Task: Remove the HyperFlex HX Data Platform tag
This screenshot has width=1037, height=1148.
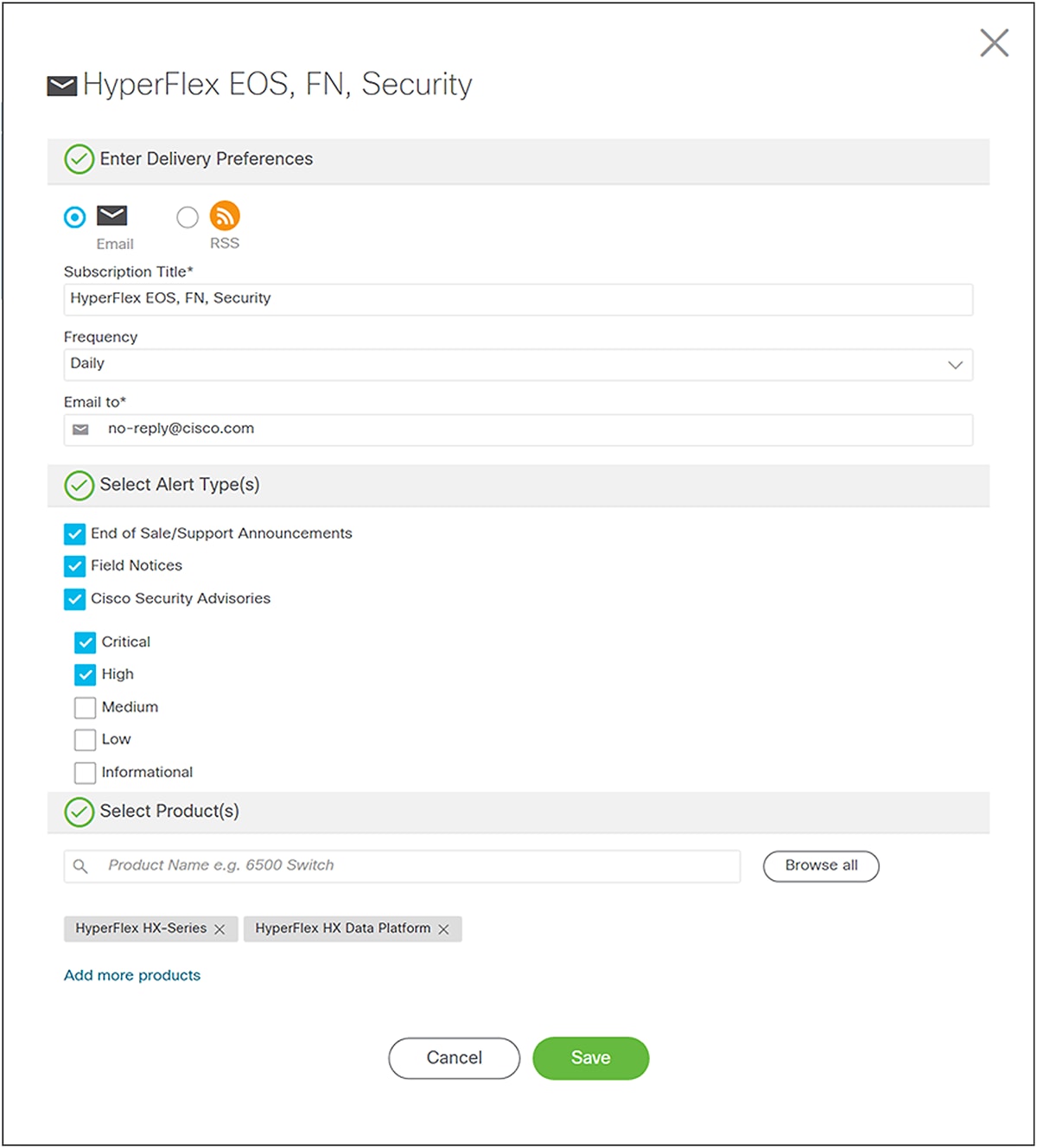Action: tap(443, 929)
